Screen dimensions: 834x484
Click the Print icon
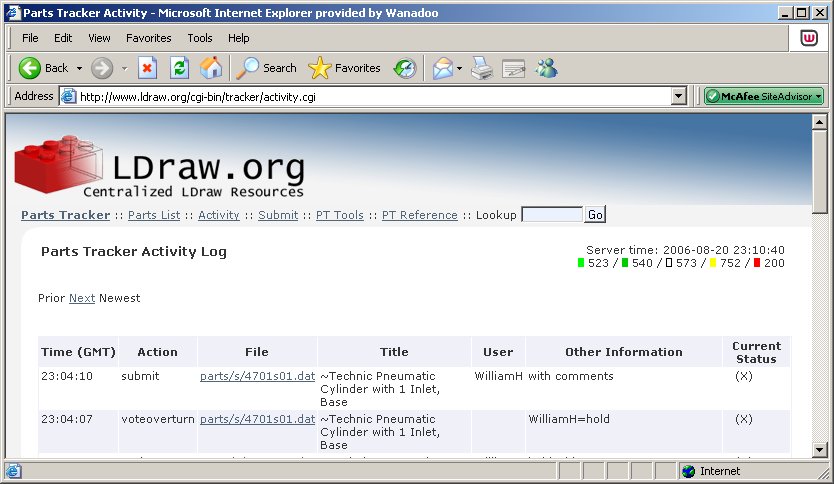(x=482, y=68)
